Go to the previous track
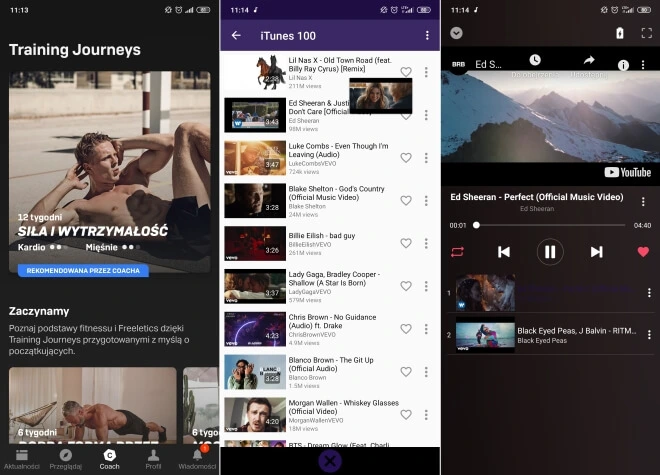Screen dimensions: 660x475 (504, 252)
